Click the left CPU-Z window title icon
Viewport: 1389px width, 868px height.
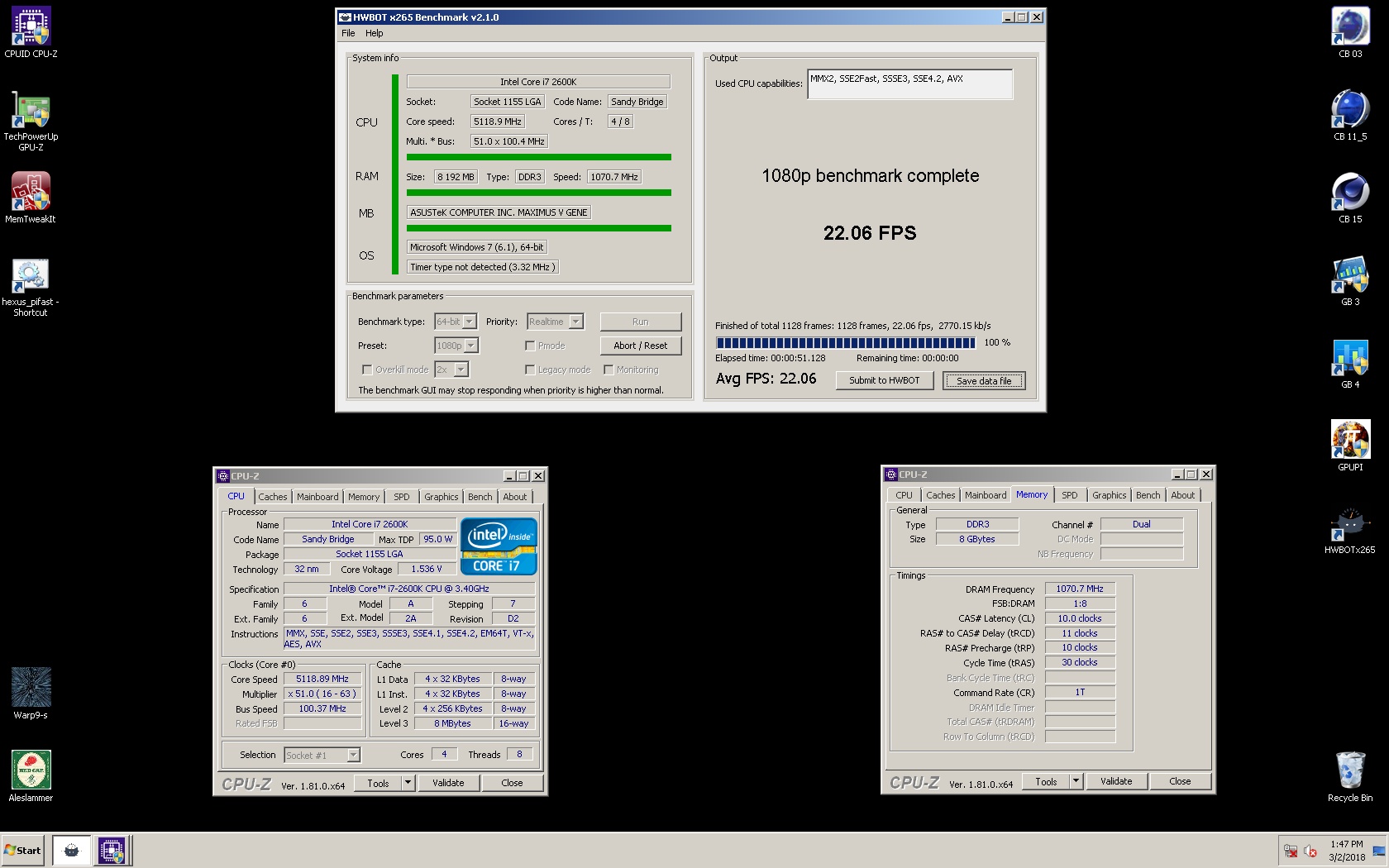click(222, 476)
